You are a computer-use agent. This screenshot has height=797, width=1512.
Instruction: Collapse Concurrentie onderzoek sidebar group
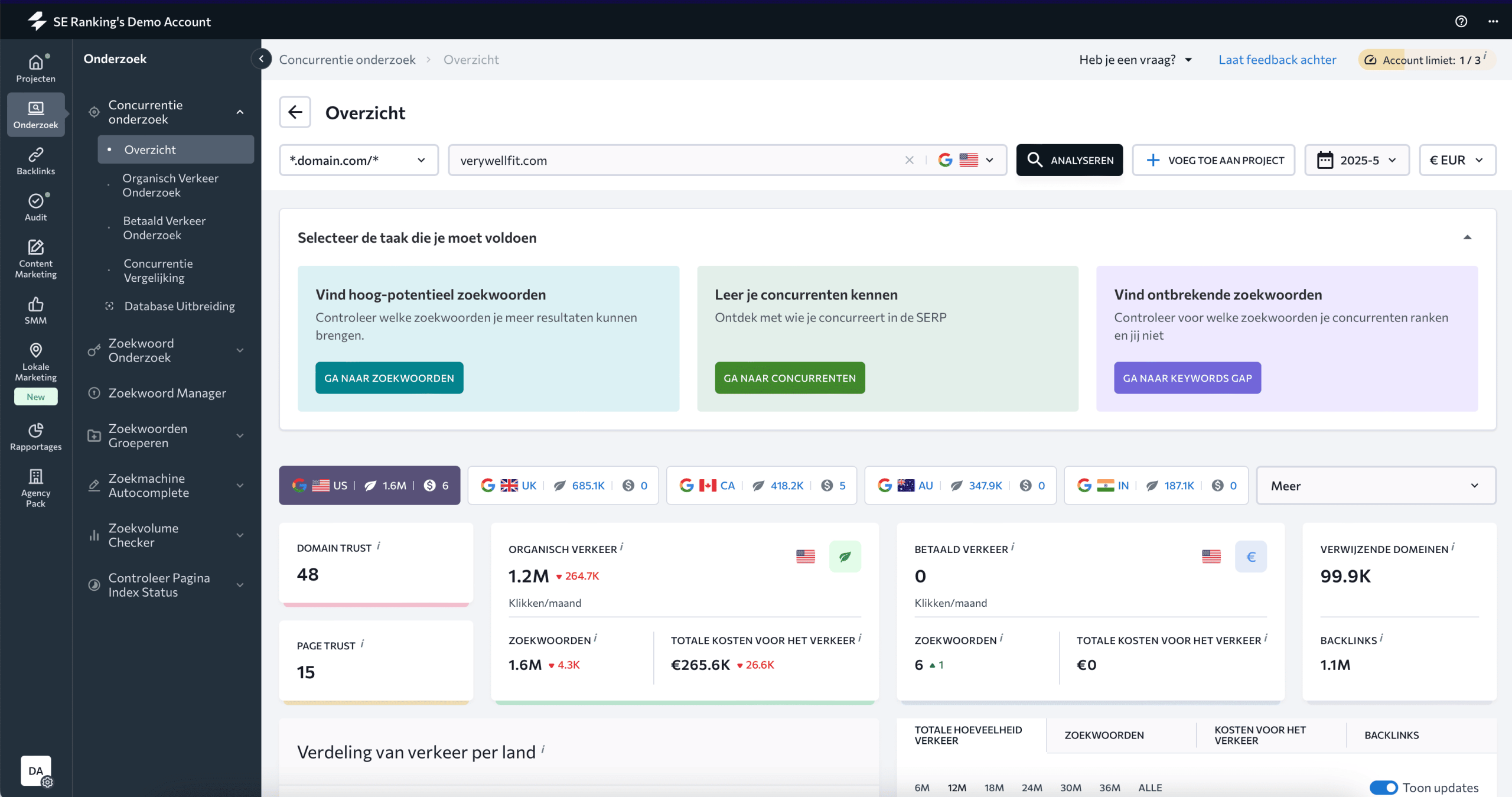point(240,112)
